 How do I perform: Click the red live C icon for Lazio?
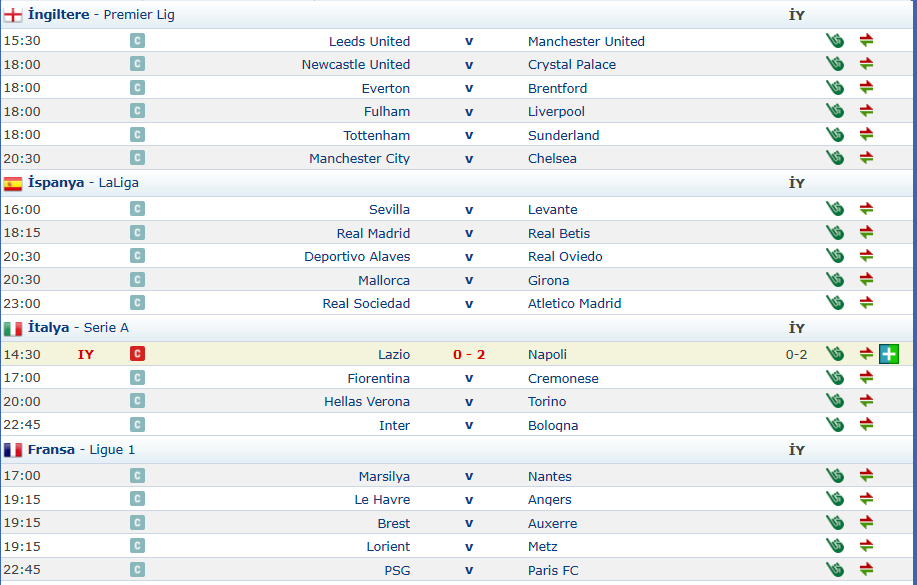pos(137,354)
